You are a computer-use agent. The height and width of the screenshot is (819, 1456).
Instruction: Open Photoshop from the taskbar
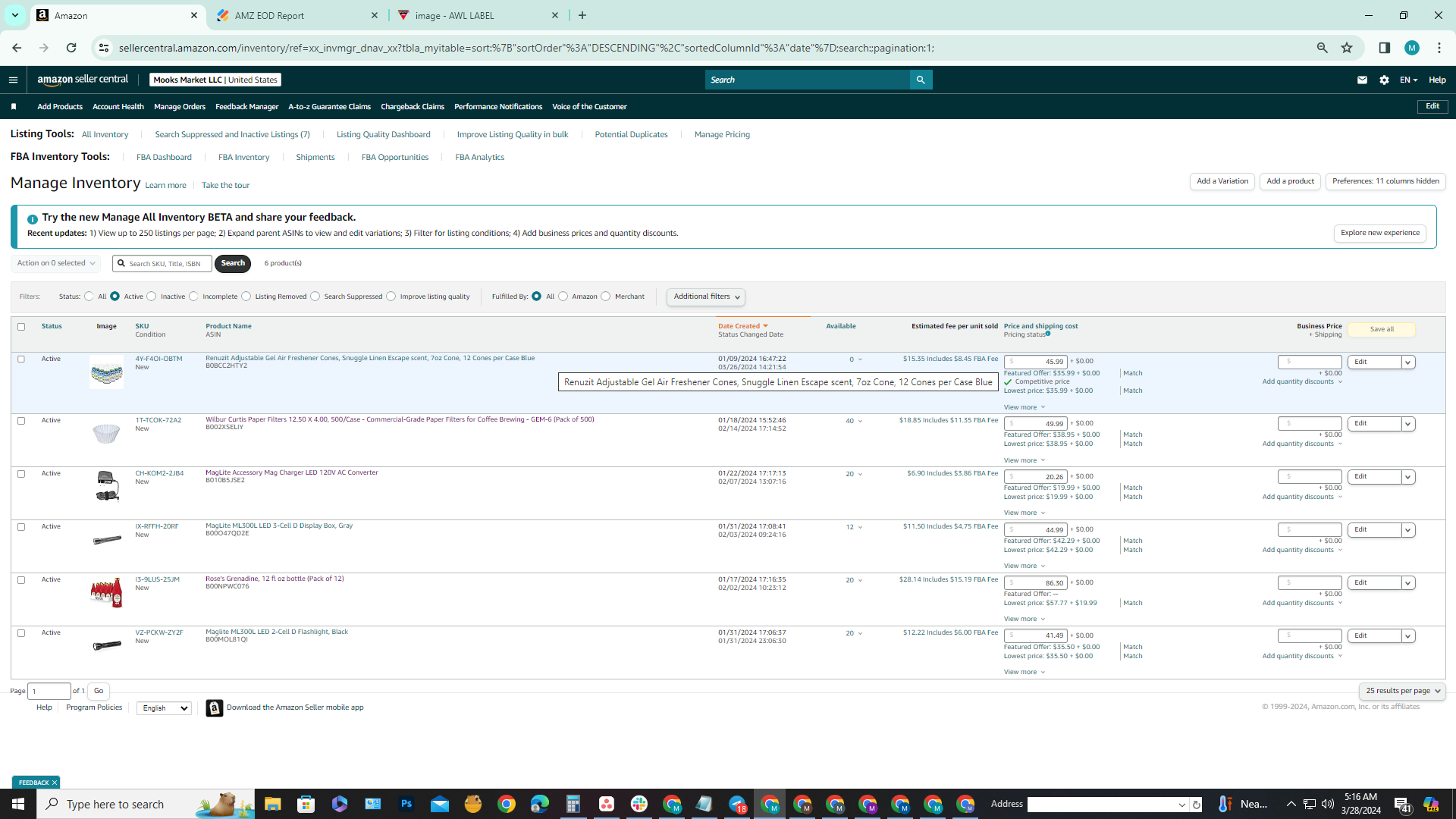pos(406,804)
